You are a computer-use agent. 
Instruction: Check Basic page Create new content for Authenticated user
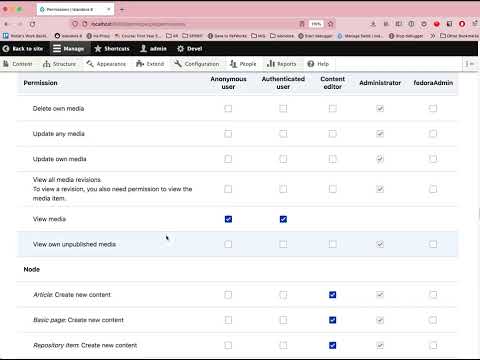(283, 320)
